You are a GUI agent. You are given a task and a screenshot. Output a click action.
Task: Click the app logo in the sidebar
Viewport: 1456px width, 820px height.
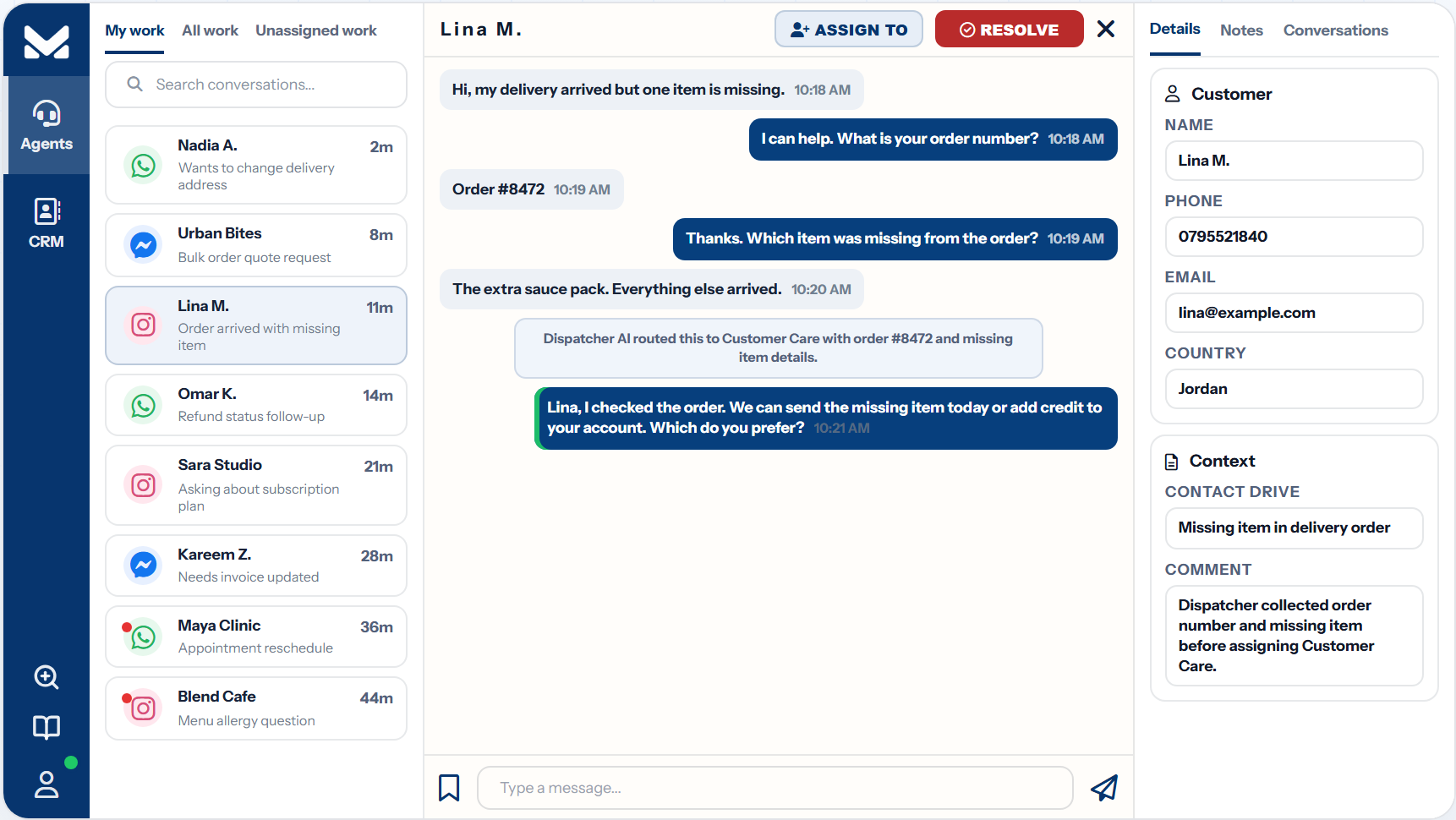point(47,41)
